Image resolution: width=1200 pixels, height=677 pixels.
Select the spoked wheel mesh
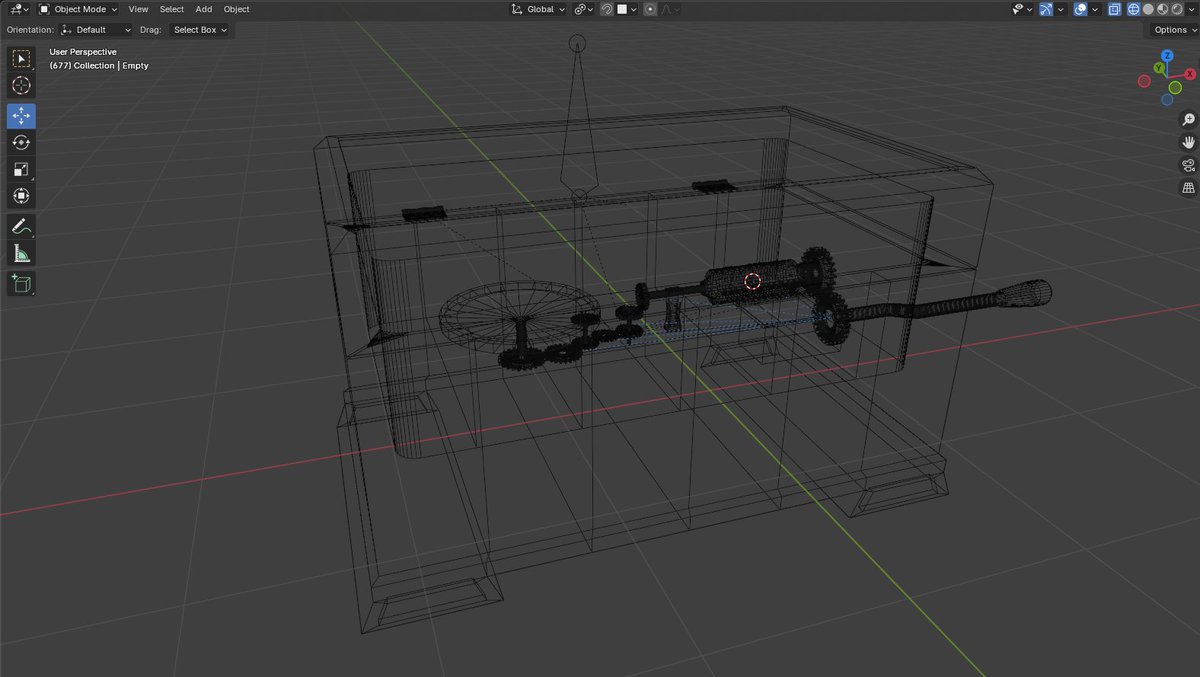518,316
